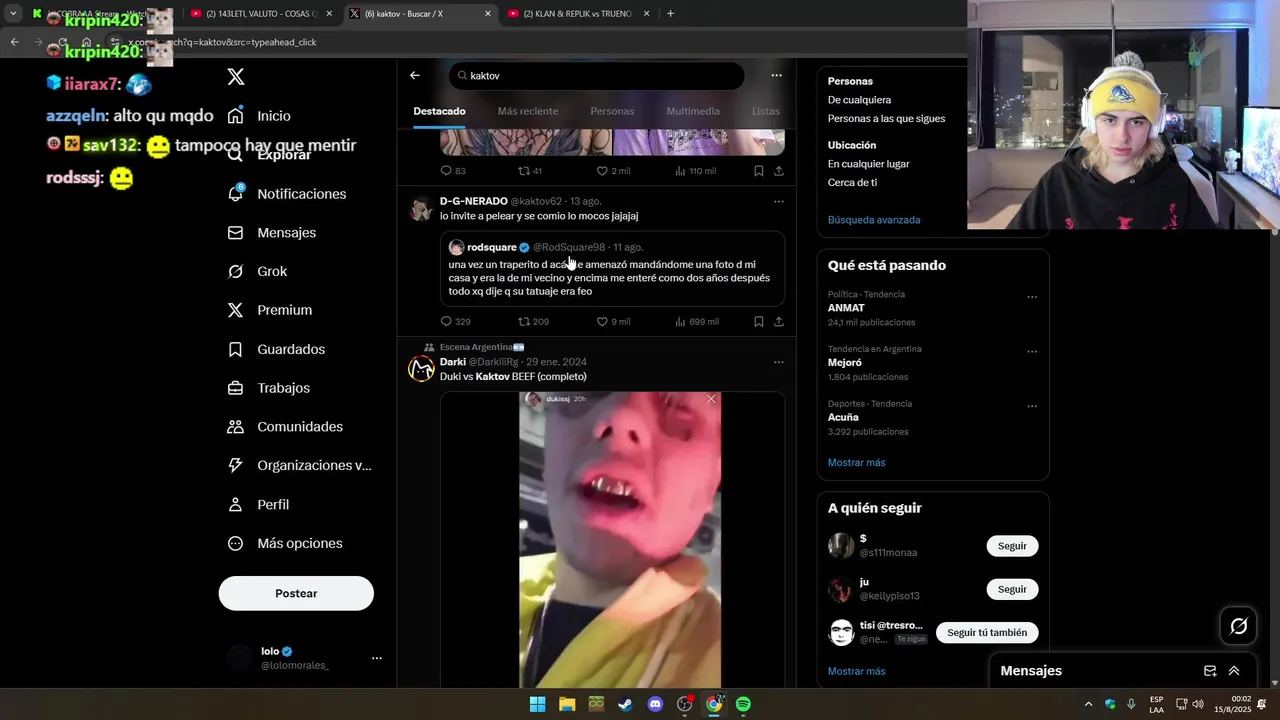Open Acuña trend options menu

pyautogui.click(x=1032, y=406)
